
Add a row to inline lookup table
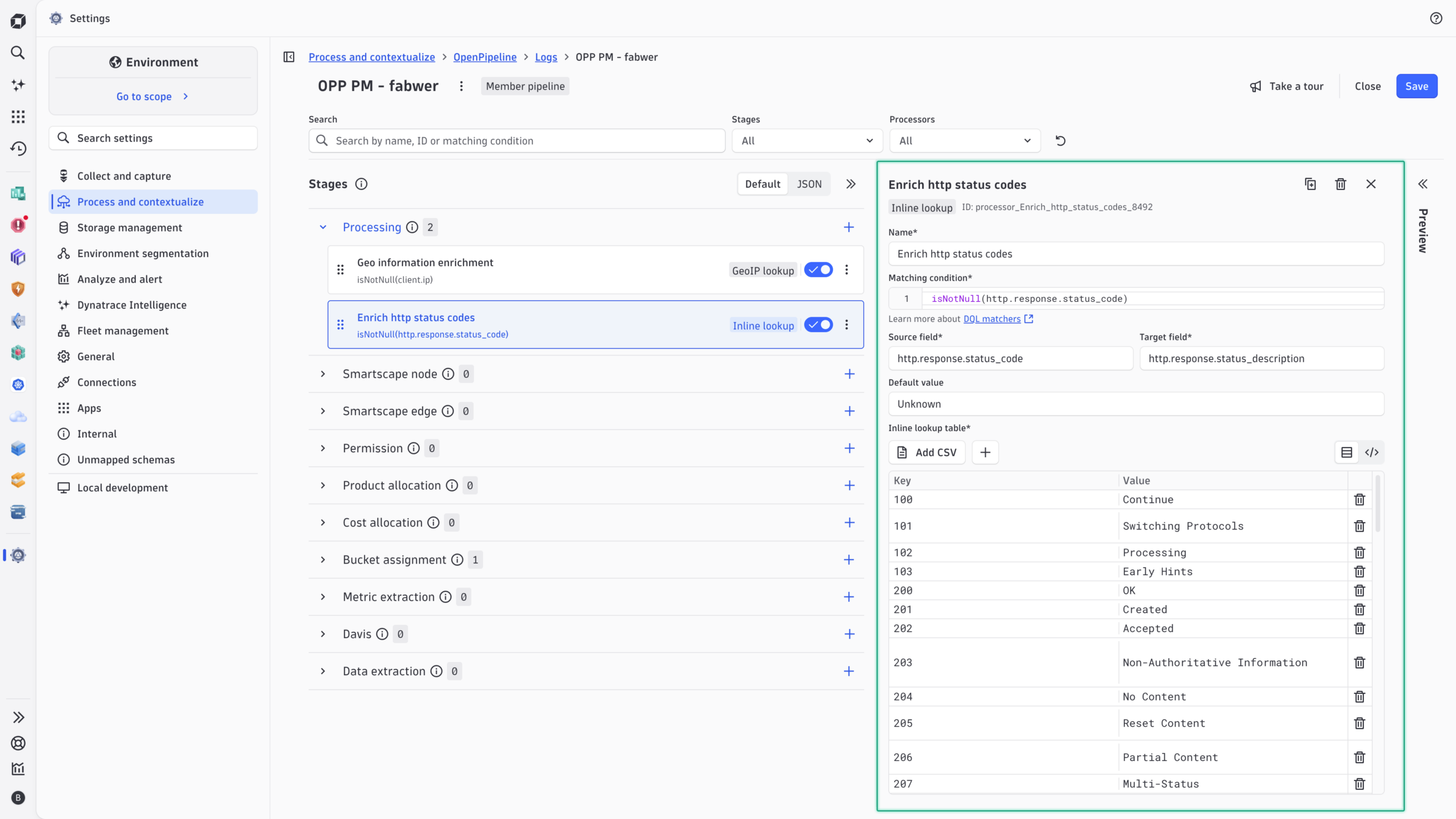coord(985,452)
